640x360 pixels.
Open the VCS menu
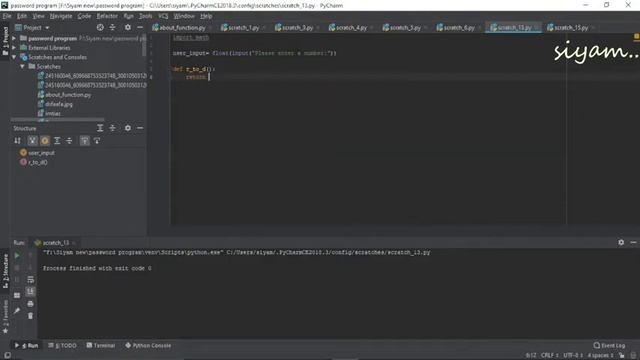163,16
